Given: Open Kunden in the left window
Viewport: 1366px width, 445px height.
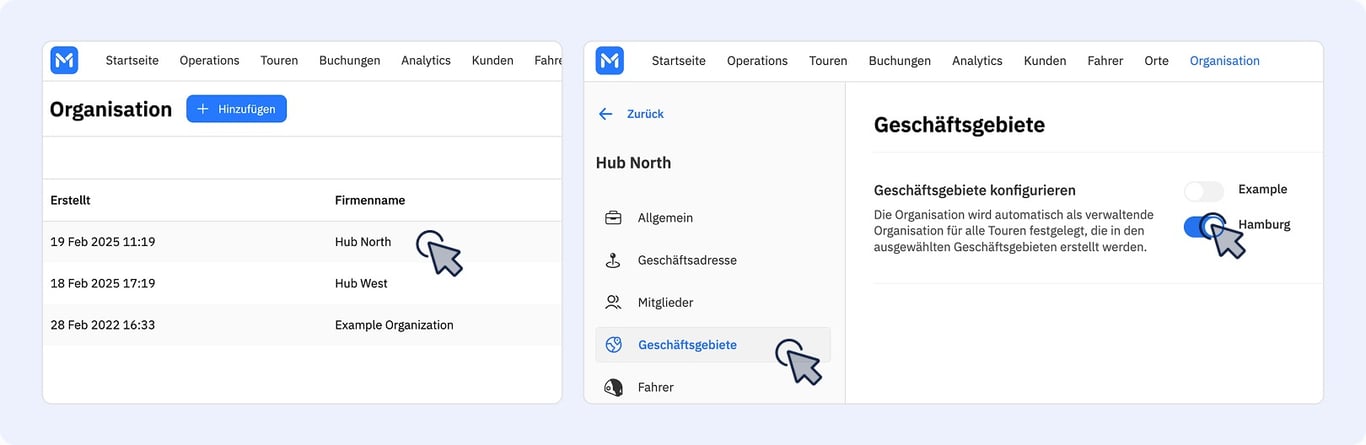Looking at the screenshot, I should 492,61.
